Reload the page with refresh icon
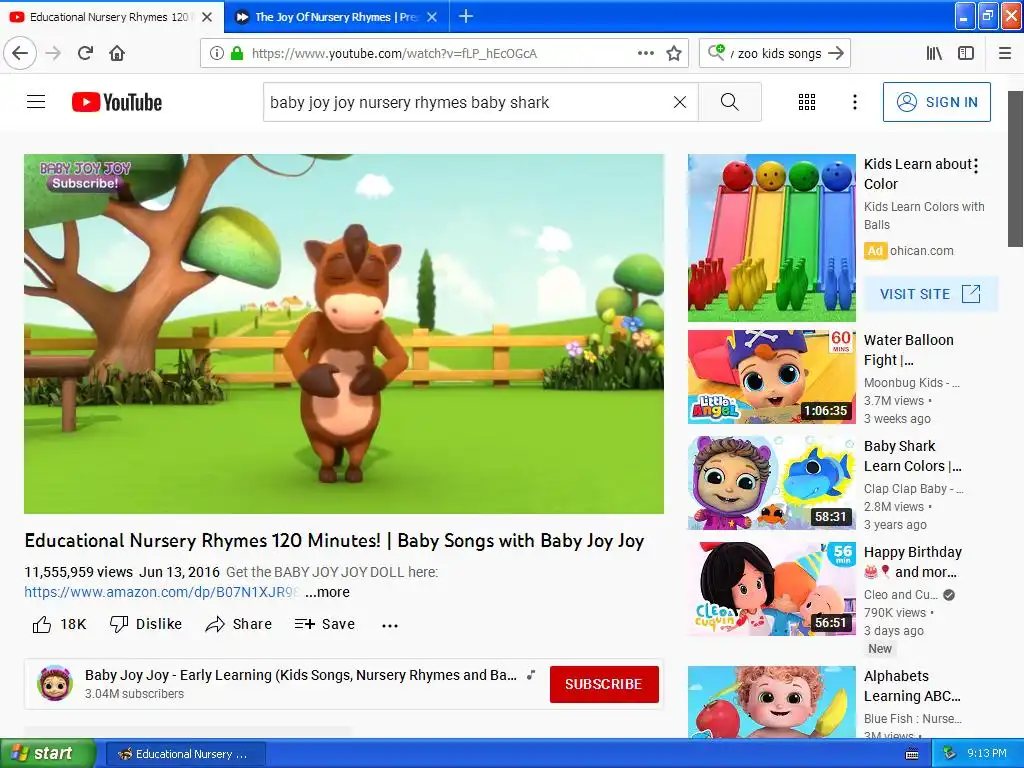1024x768 pixels. pyautogui.click(x=86, y=53)
